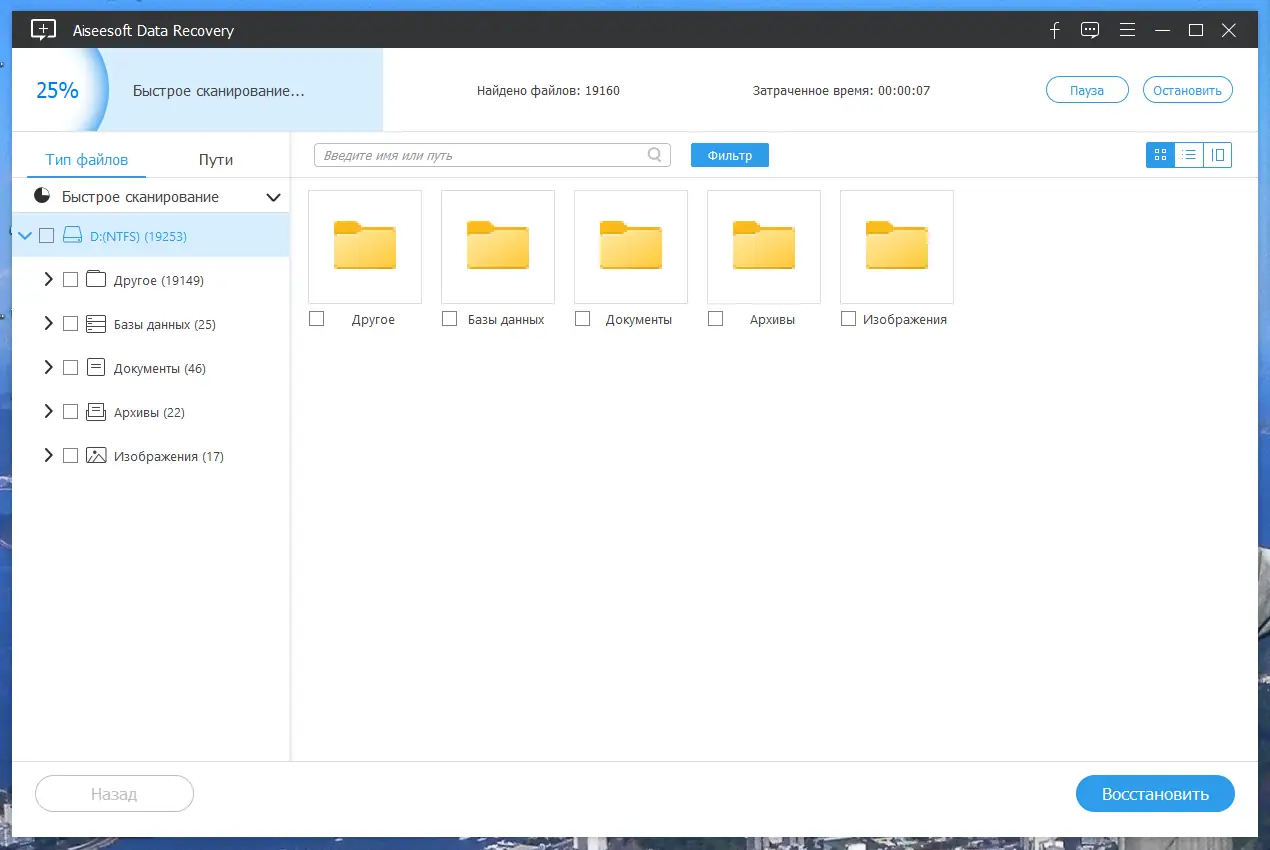Expand the Документы tree node
This screenshot has width=1270, height=850.
[48, 368]
